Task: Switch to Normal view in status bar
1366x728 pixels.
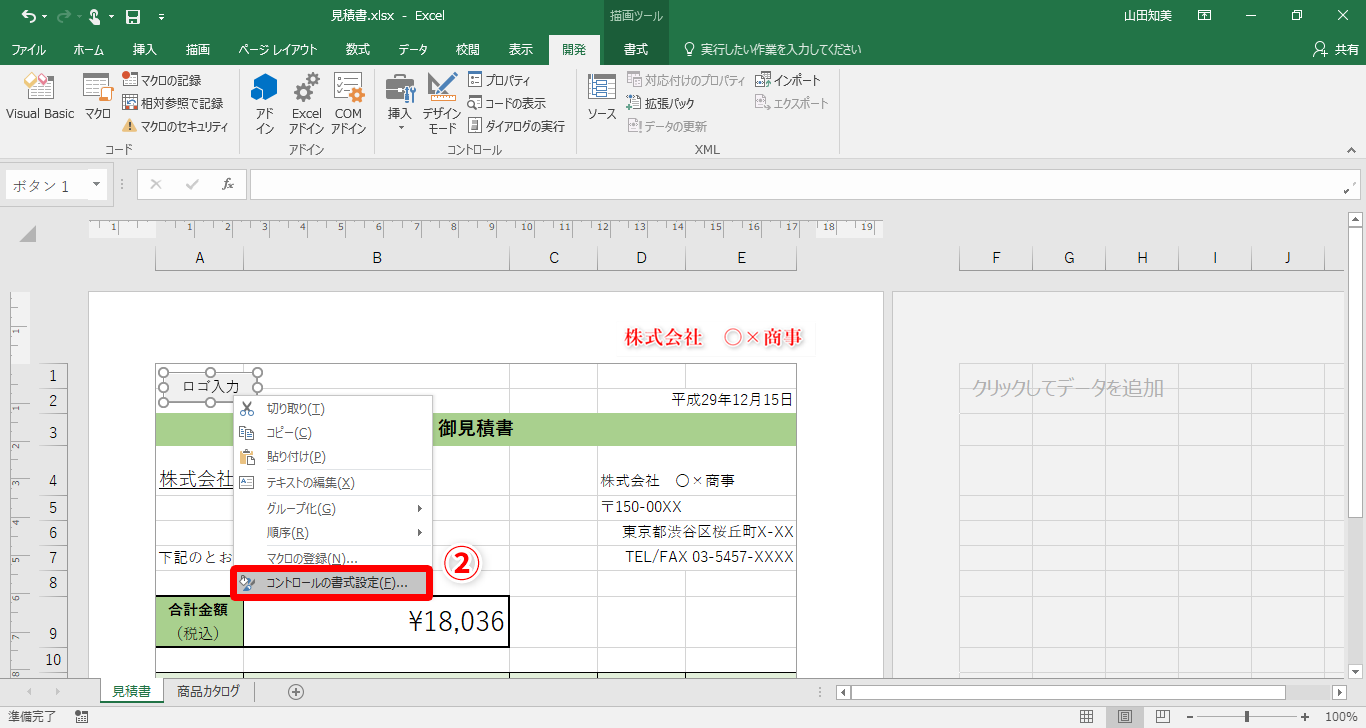Action: pos(1087,716)
